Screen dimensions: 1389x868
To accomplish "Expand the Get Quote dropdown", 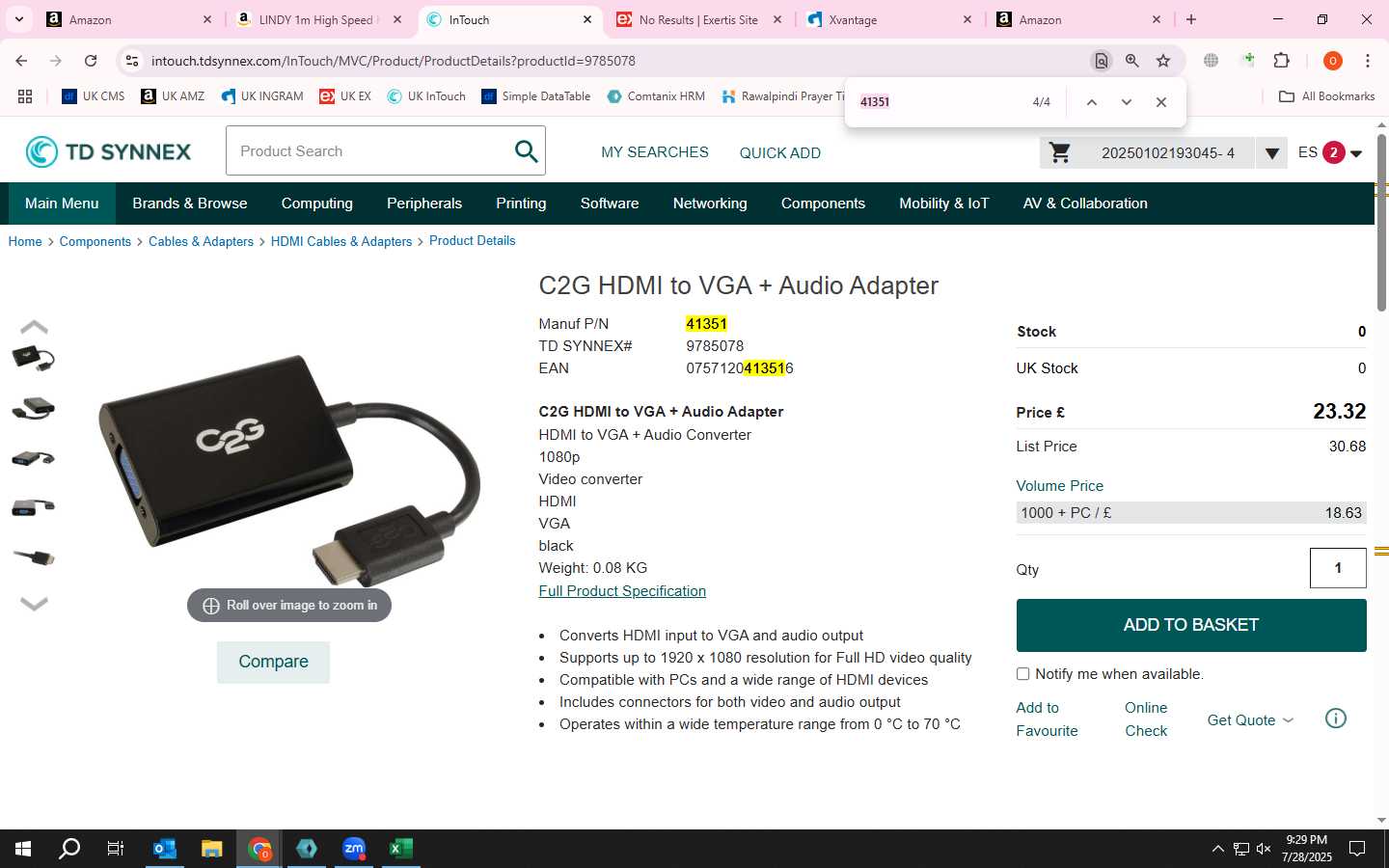I will click(x=1250, y=720).
